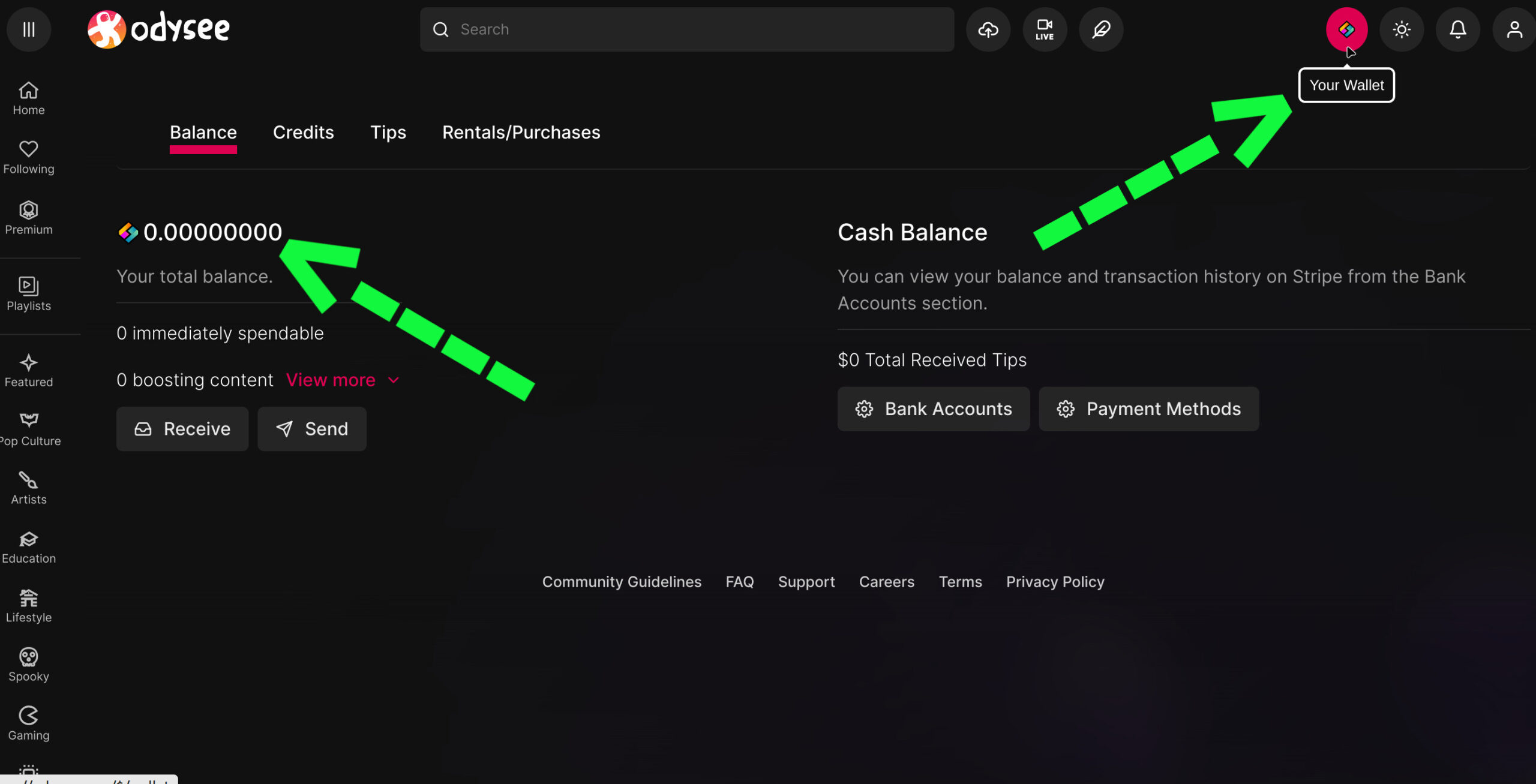1536x784 pixels.
Task: Click the Receive button
Action: point(182,428)
